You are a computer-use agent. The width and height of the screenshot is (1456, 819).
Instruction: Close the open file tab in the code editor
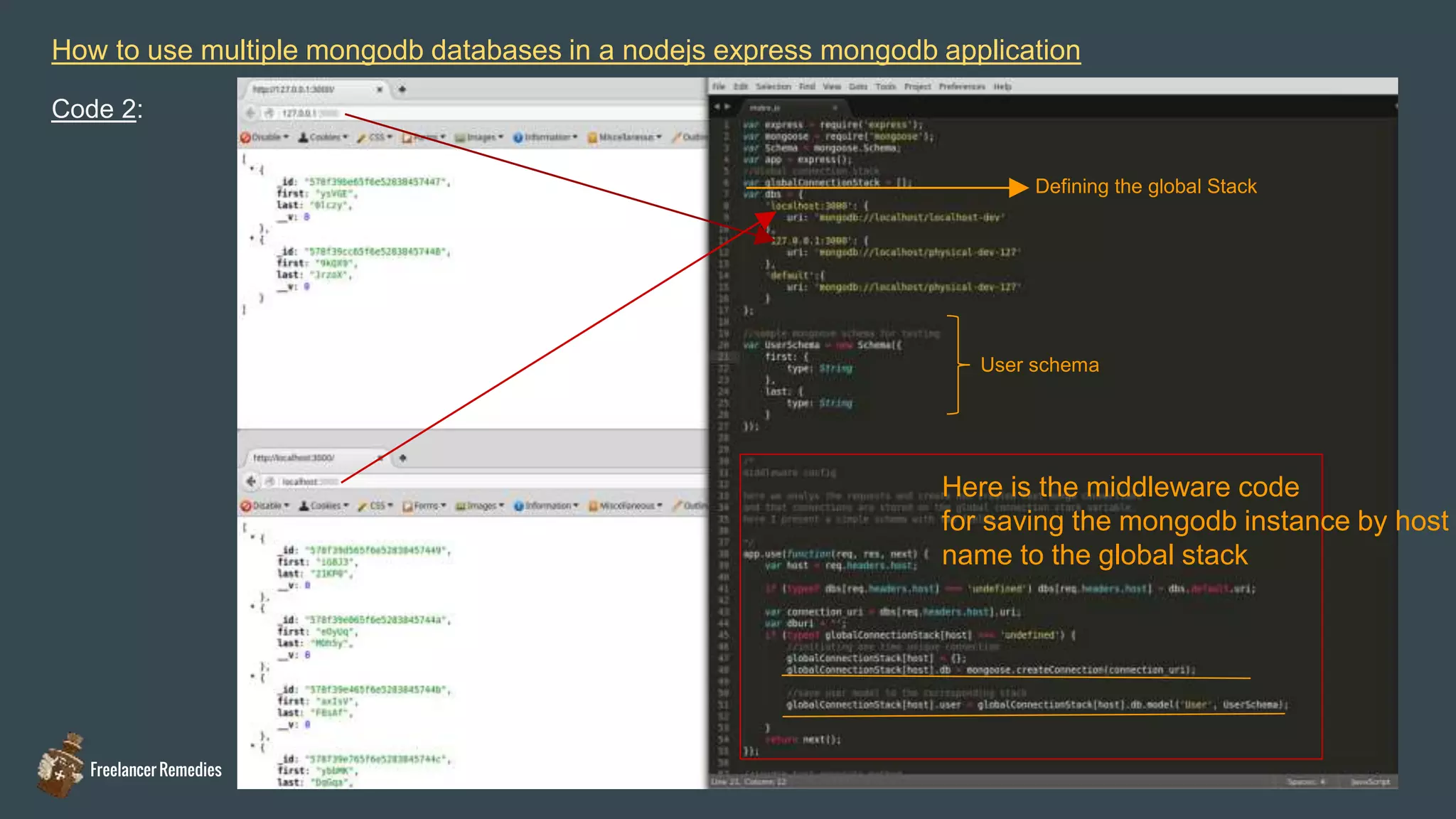point(835,108)
